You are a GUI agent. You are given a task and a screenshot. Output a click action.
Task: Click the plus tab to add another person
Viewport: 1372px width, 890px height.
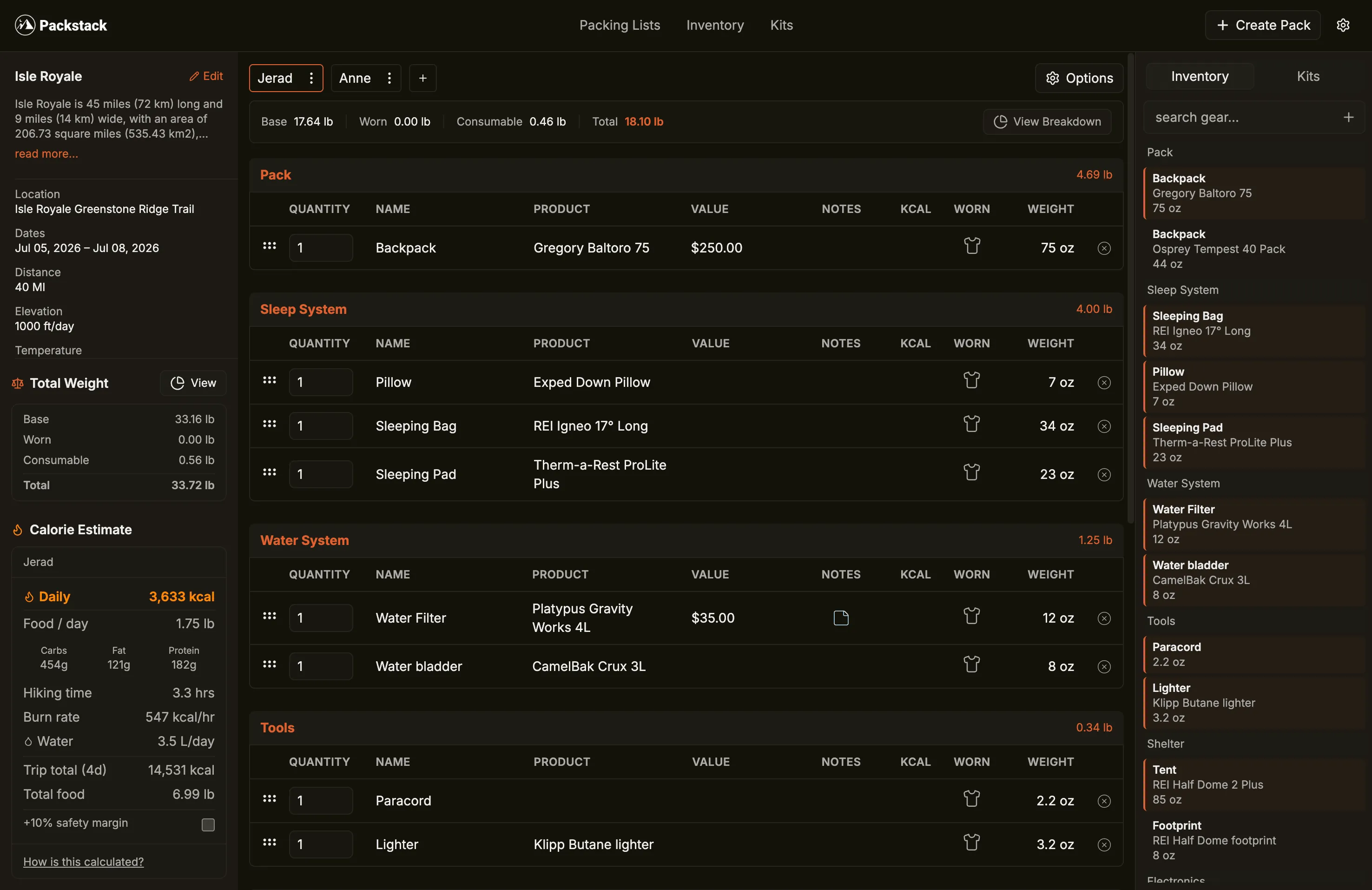[422, 78]
